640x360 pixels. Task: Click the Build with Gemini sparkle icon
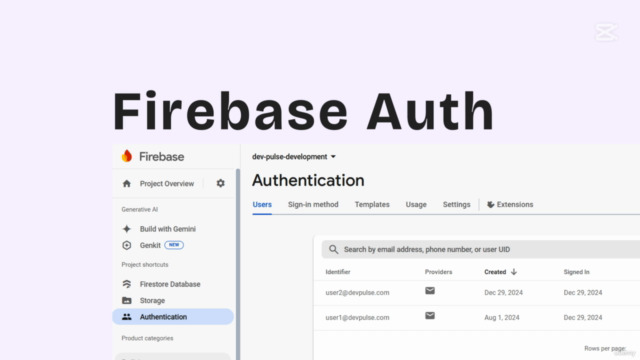click(x=127, y=229)
